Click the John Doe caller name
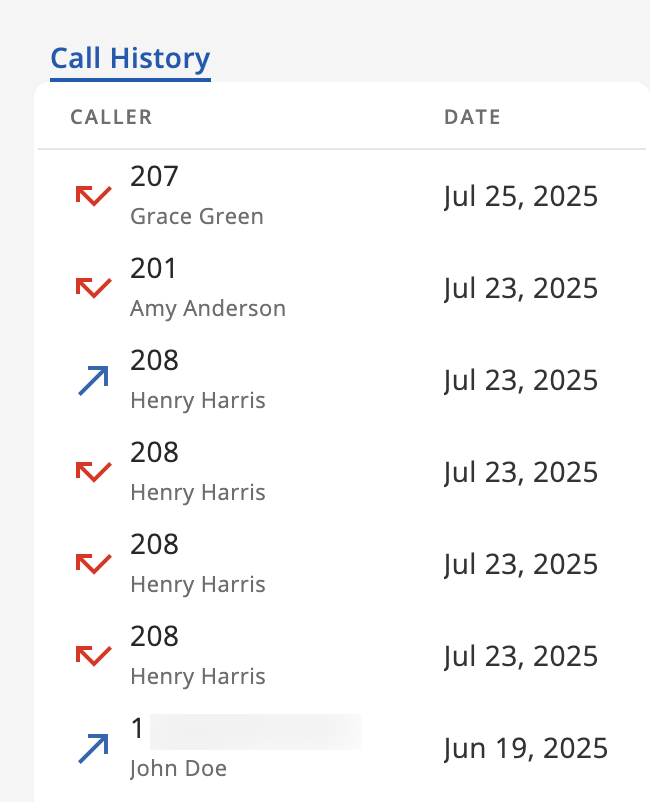The height and width of the screenshot is (802, 650). coord(178,768)
